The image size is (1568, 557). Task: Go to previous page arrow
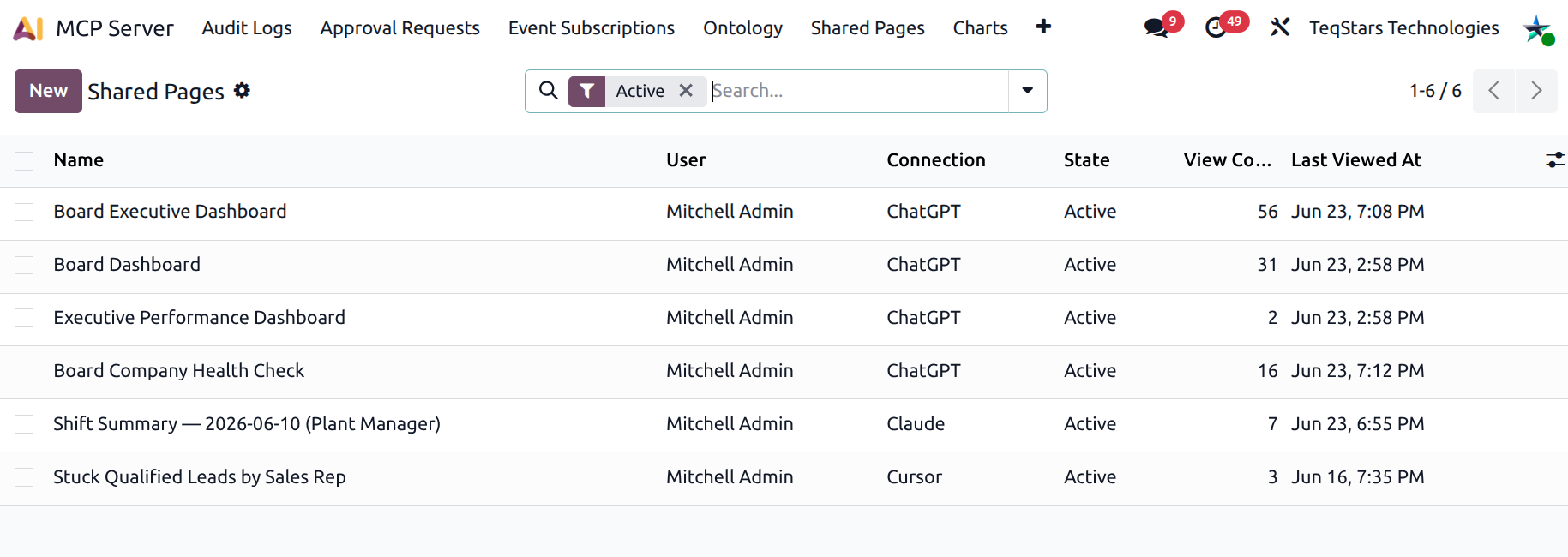click(1493, 91)
